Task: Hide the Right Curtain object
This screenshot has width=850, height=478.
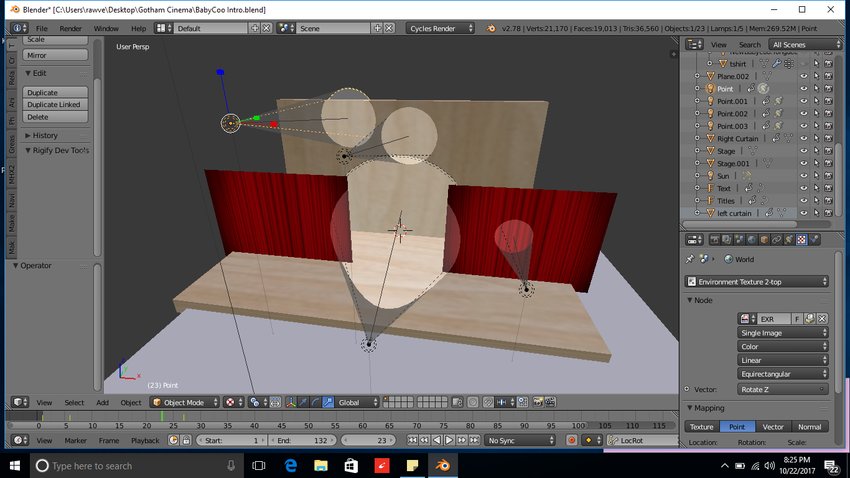Action: pyautogui.click(x=804, y=139)
